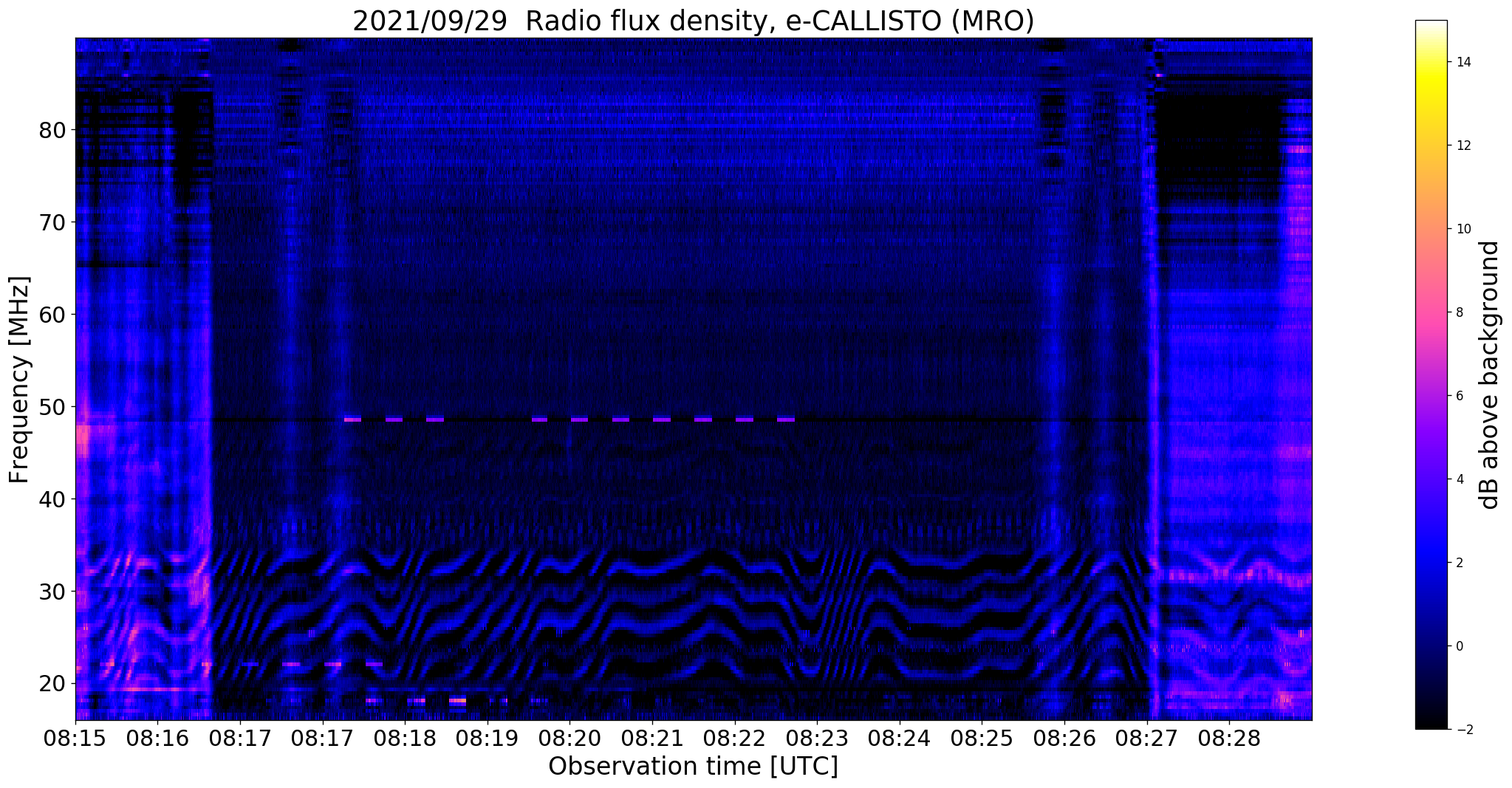Click the frequency axis tick label 20
The image size is (1512, 788).
click(x=52, y=685)
